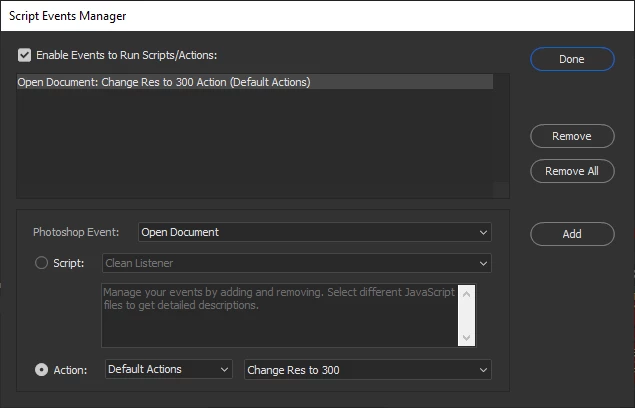Click the description scrollbar up arrow

coord(466,294)
